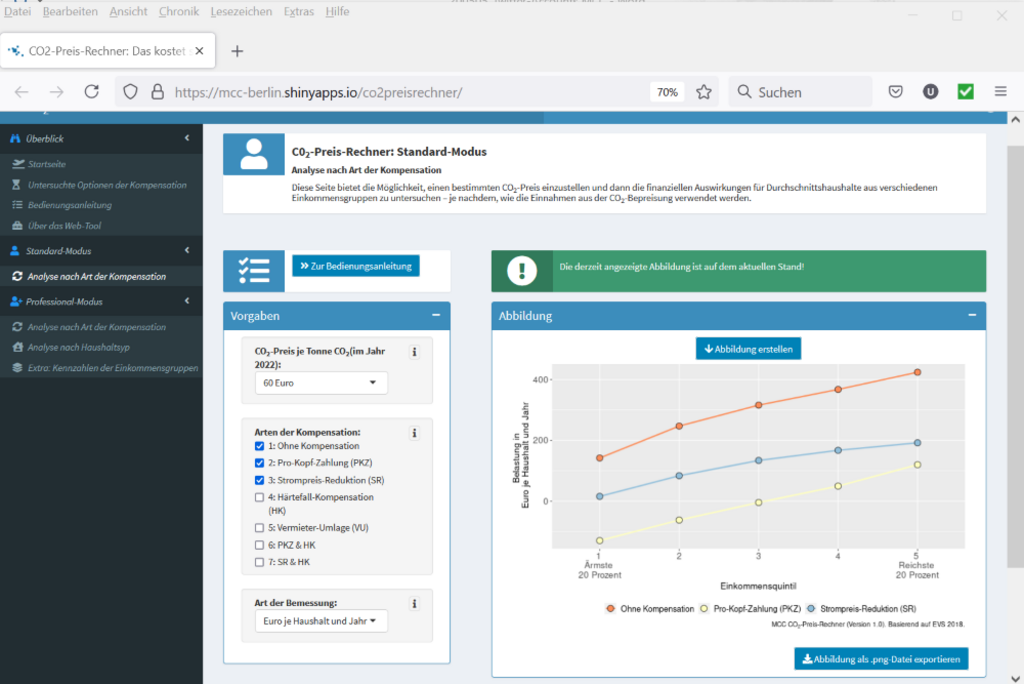Check 4: Härtefall-Kompensation (HK)
This screenshot has height=684, width=1024.
259,498
